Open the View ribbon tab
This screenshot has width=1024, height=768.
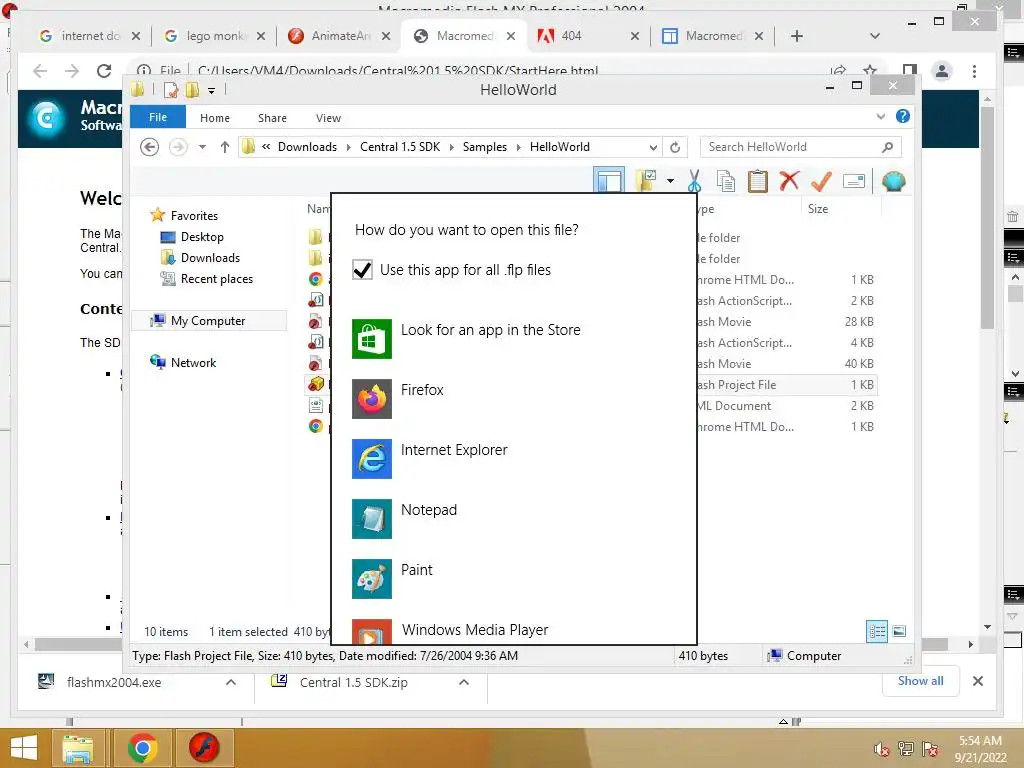tap(328, 118)
